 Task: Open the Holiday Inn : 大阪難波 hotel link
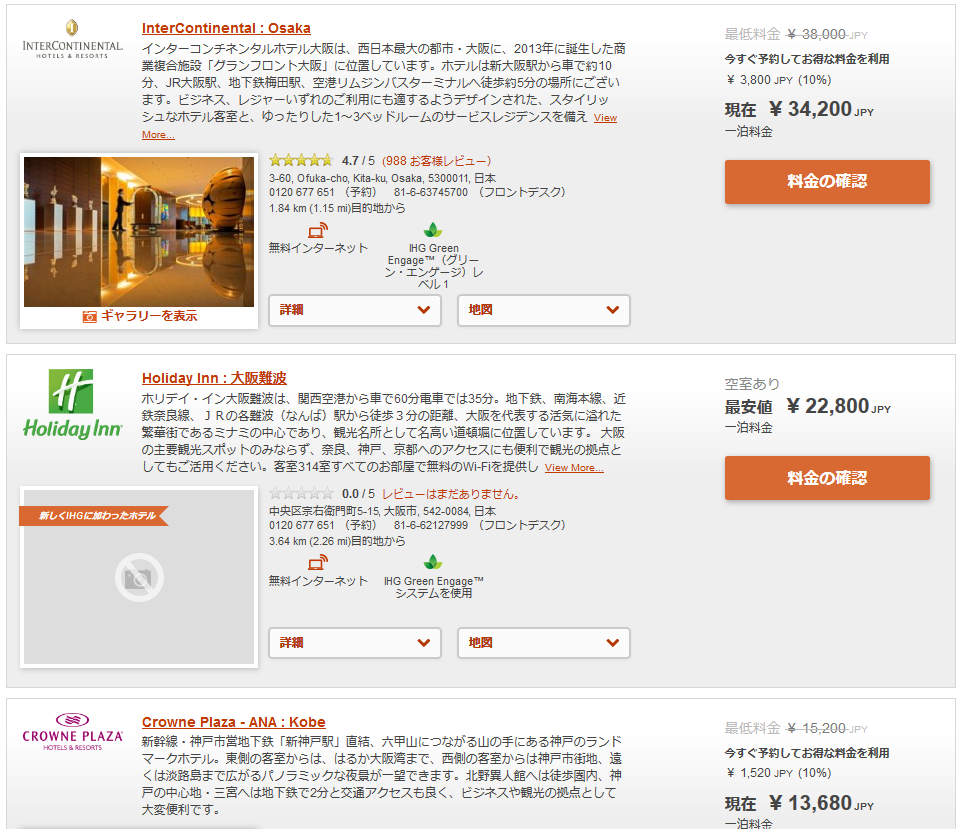(x=214, y=378)
